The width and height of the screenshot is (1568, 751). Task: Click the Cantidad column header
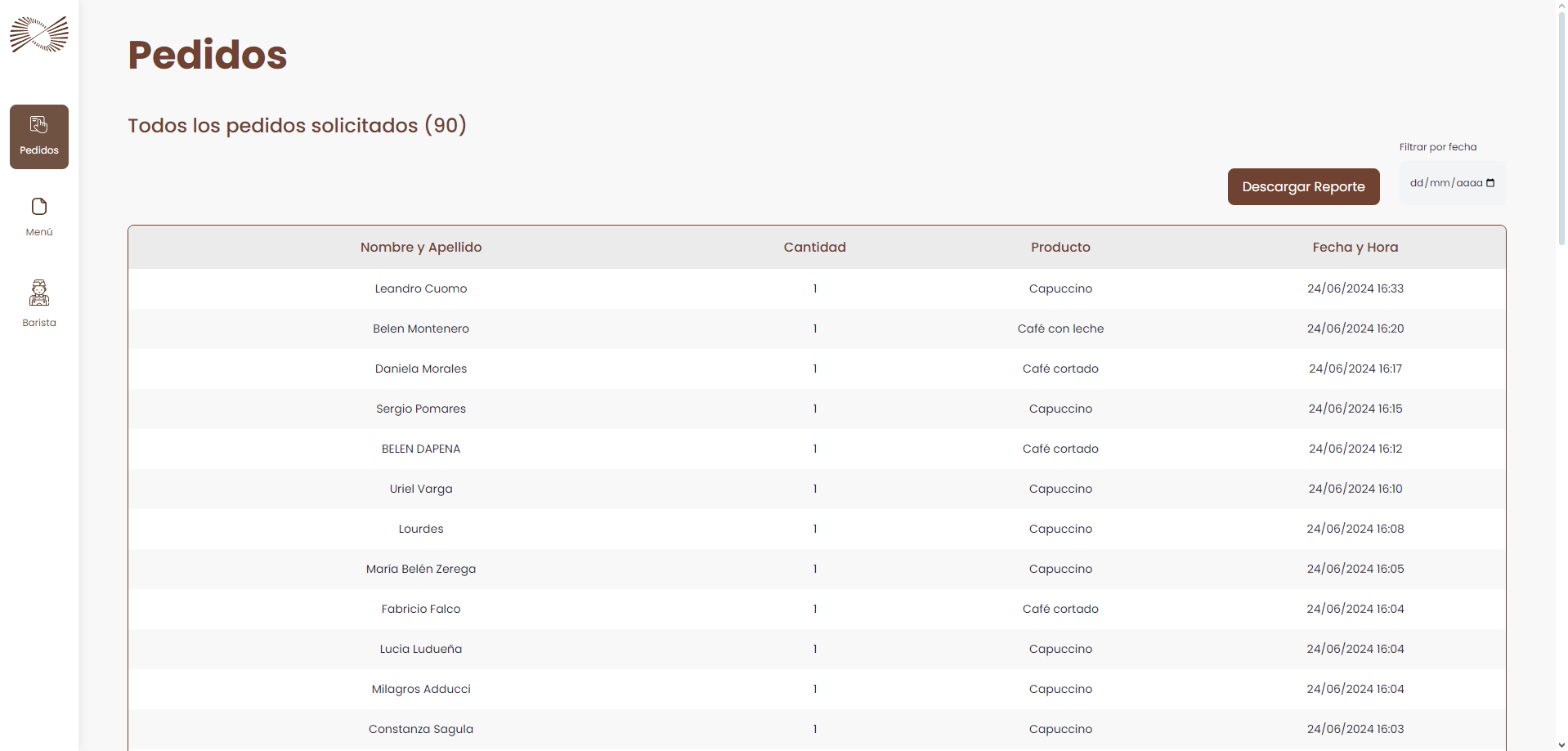coord(814,248)
